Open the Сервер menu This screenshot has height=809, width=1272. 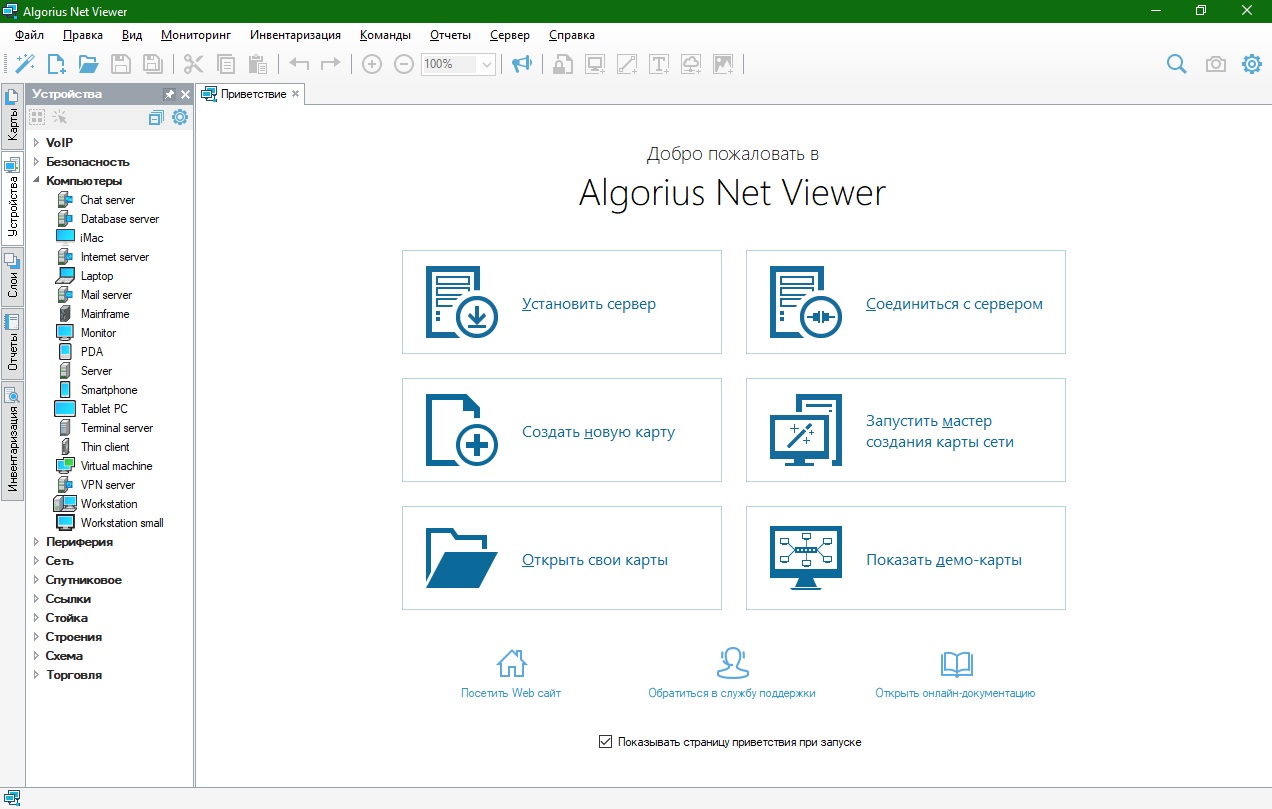[x=510, y=35]
